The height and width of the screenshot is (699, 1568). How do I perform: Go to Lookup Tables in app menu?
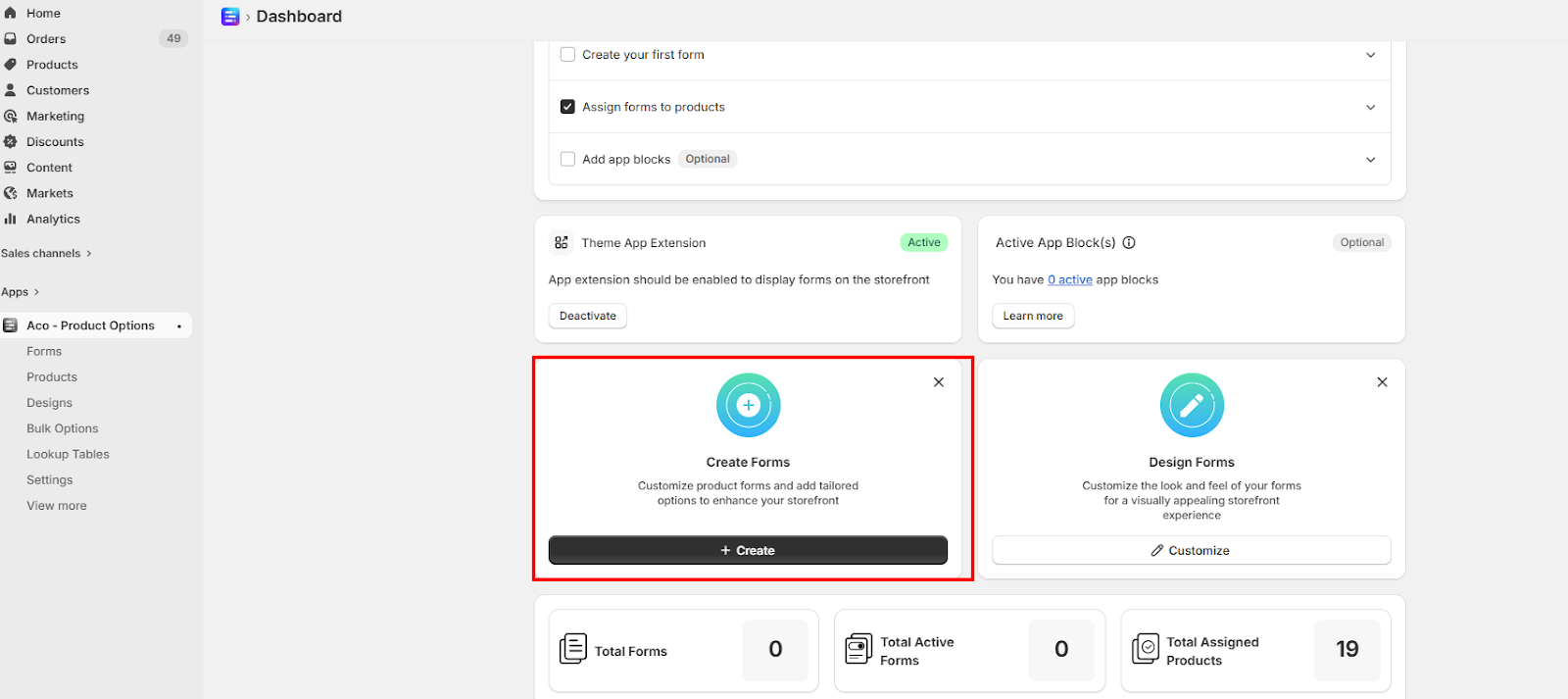pyautogui.click(x=68, y=454)
